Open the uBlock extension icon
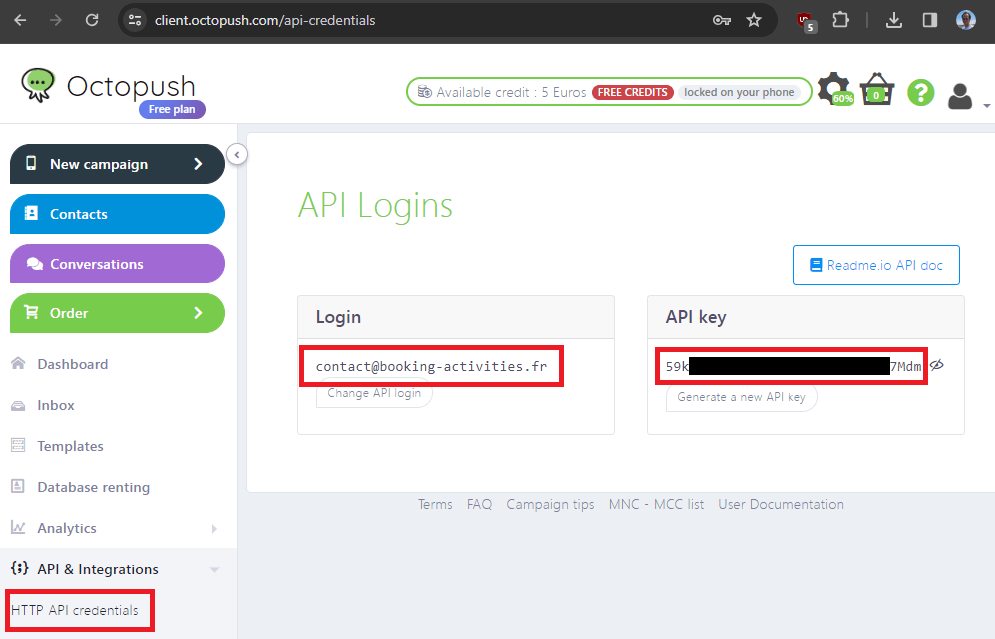 coord(806,22)
